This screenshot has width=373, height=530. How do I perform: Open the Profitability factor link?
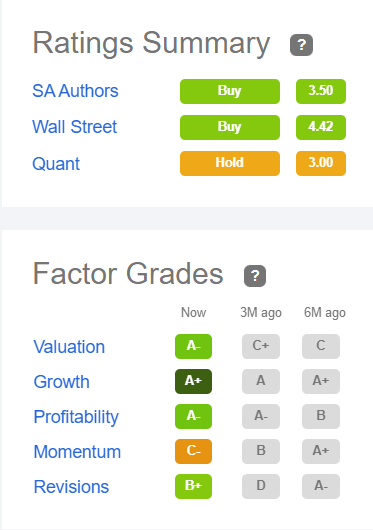tap(76, 417)
